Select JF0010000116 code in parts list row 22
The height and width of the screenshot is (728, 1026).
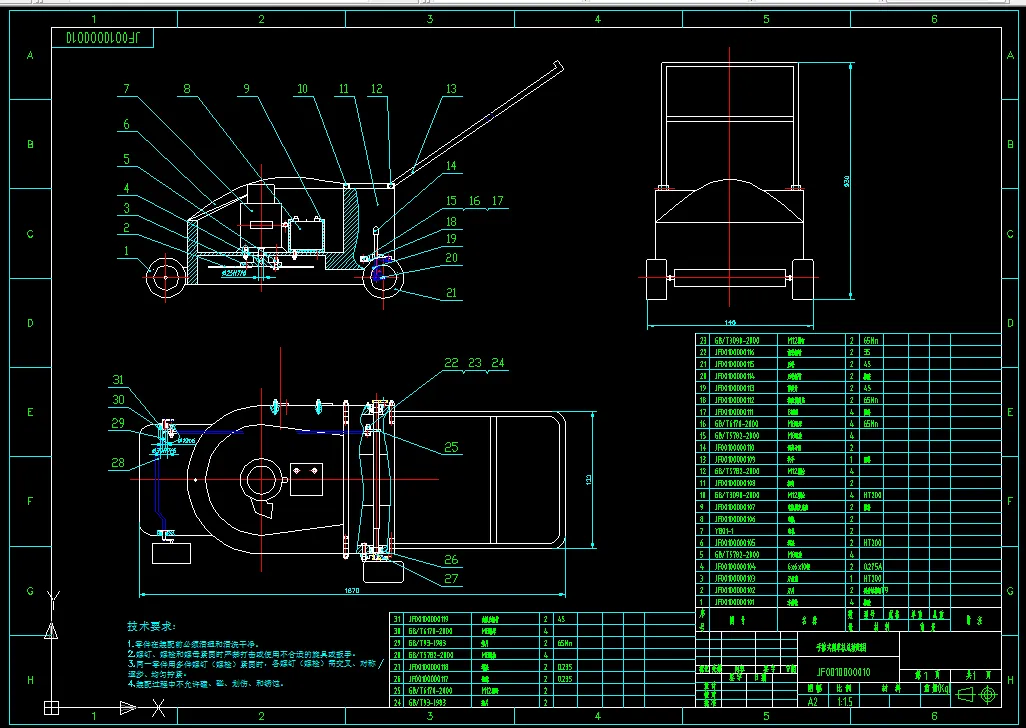point(734,353)
